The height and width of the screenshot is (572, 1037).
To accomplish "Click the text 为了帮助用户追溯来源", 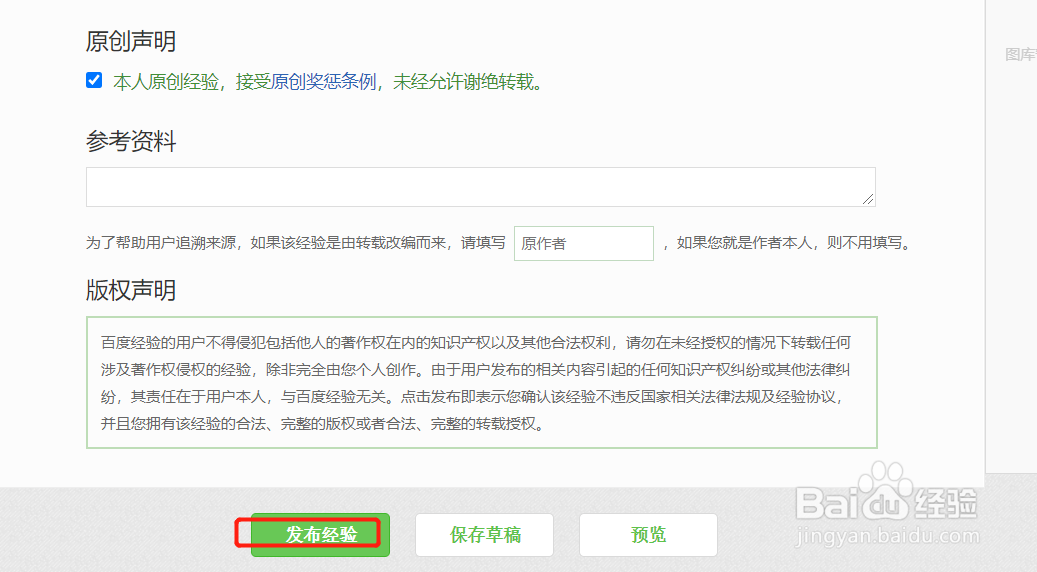I will coord(161,243).
